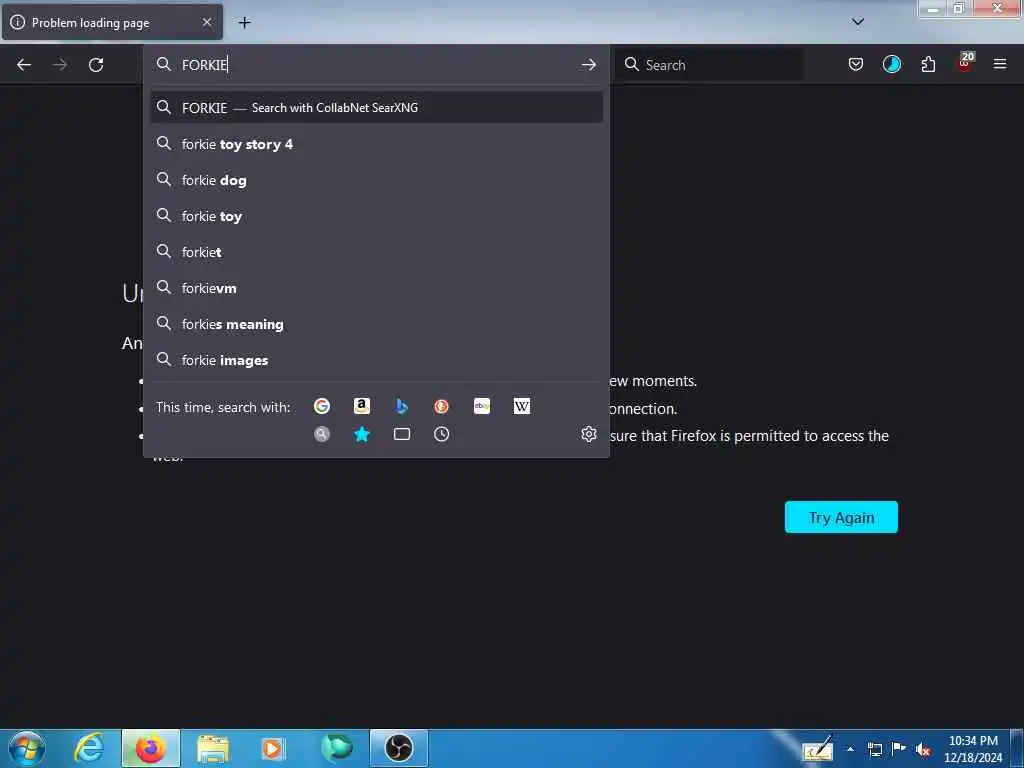The image size is (1024, 768).
Task: Open the media player taskbar icon
Action: (273, 749)
